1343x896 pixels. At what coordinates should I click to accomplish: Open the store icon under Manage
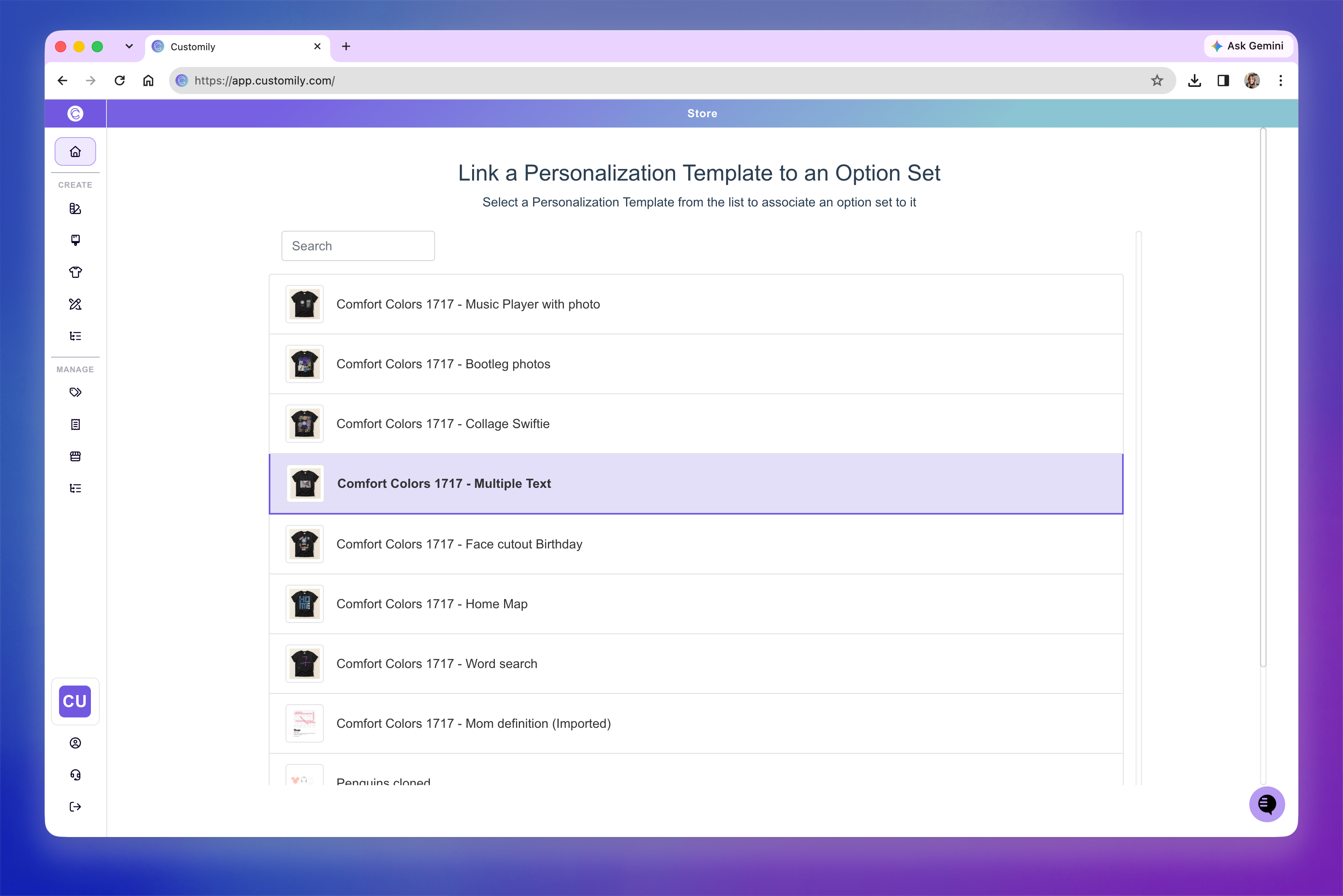[x=75, y=456]
